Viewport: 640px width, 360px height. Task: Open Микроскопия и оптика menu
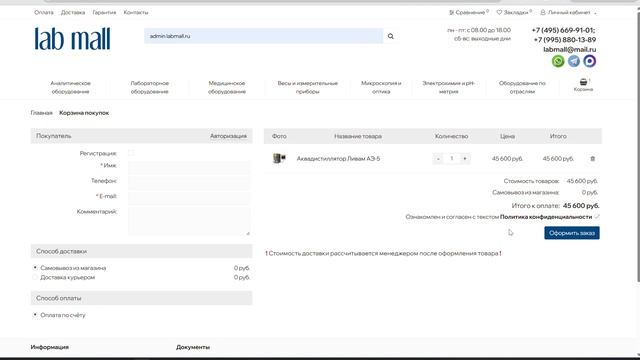coord(381,87)
